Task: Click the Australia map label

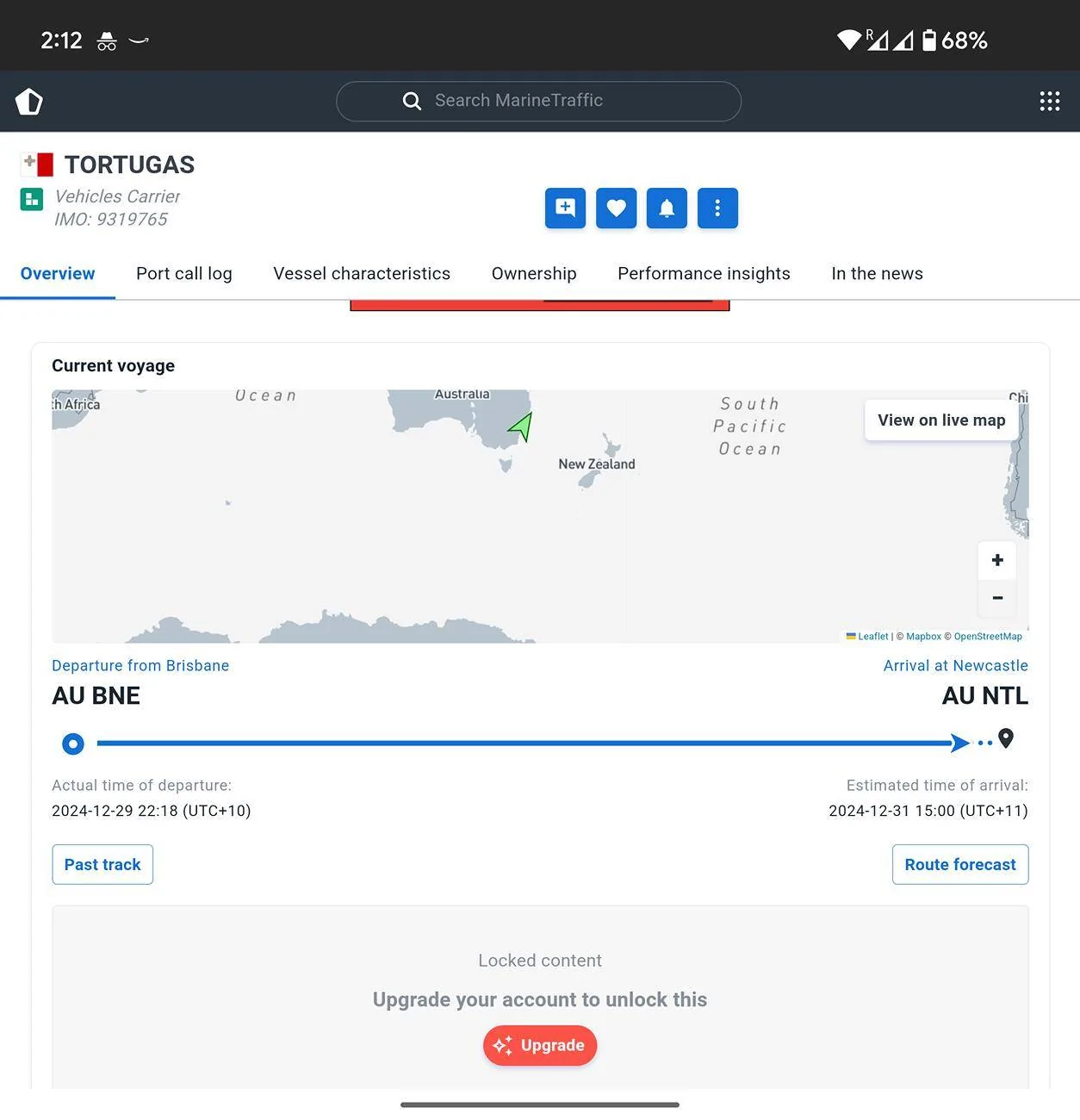Action: [462, 394]
